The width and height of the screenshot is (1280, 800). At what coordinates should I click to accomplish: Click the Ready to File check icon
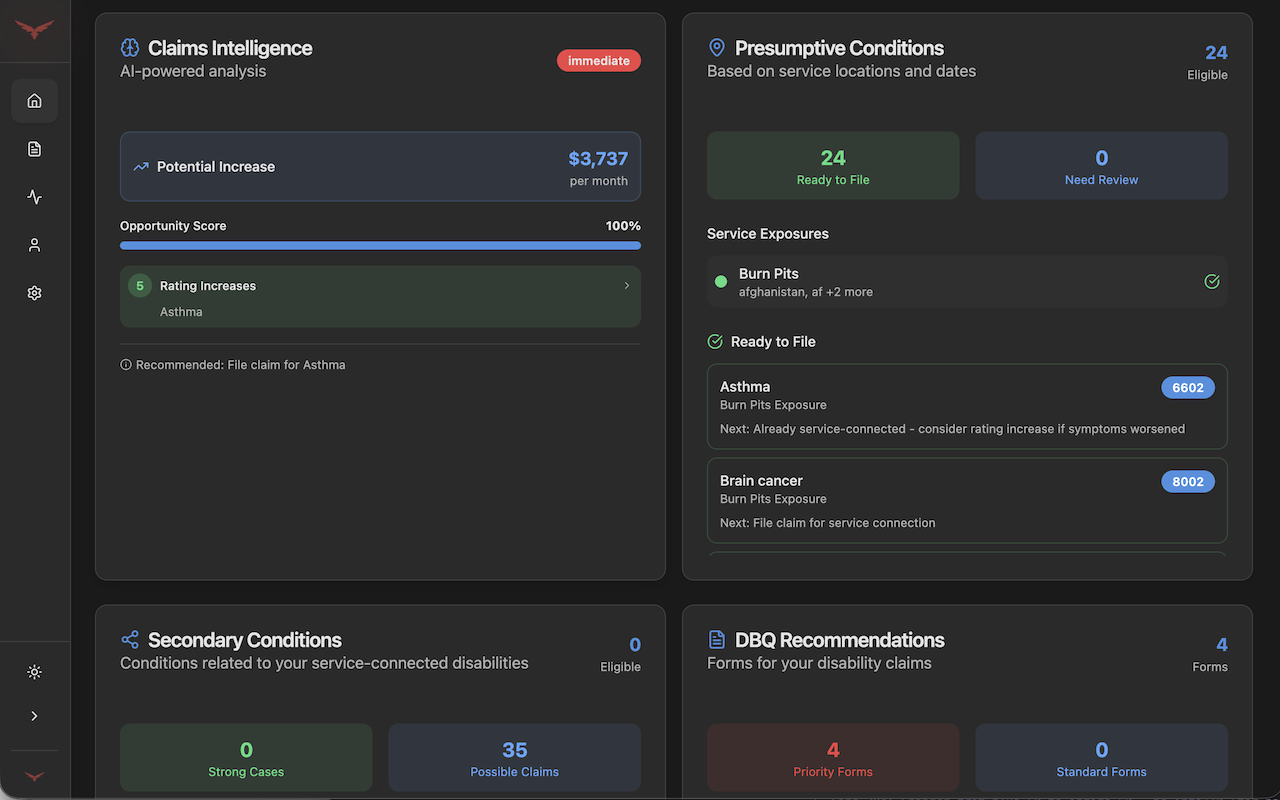(715, 342)
